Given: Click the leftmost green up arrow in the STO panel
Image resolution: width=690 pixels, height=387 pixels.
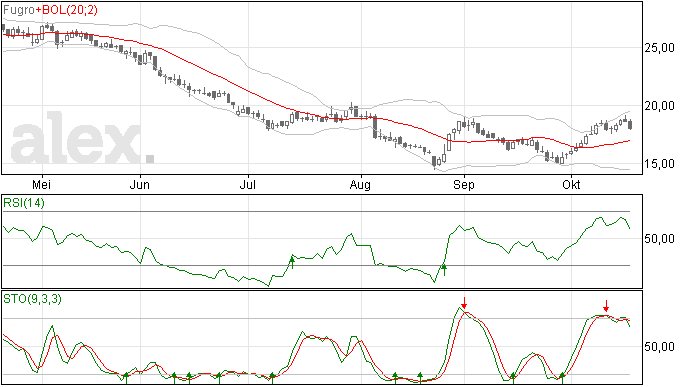Looking at the screenshot, I should 126,378.
